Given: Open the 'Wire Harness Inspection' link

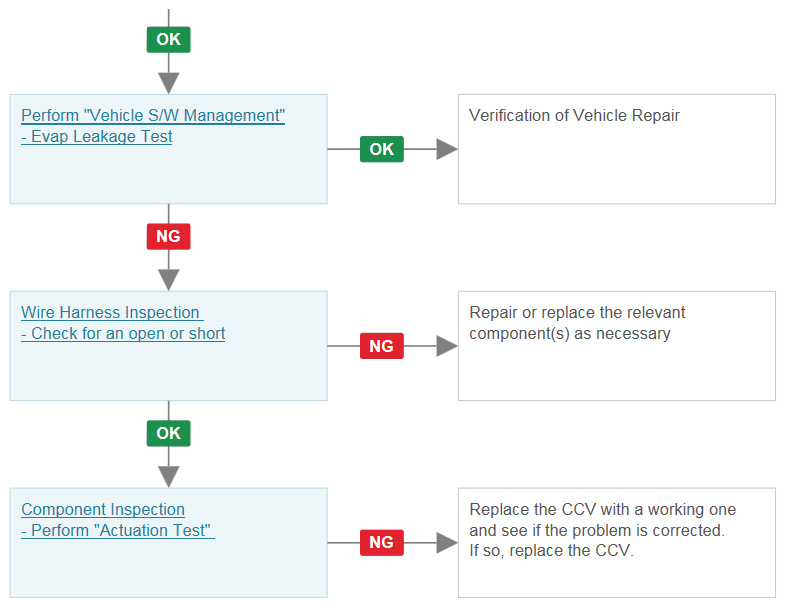Looking at the screenshot, I should pos(112,312).
